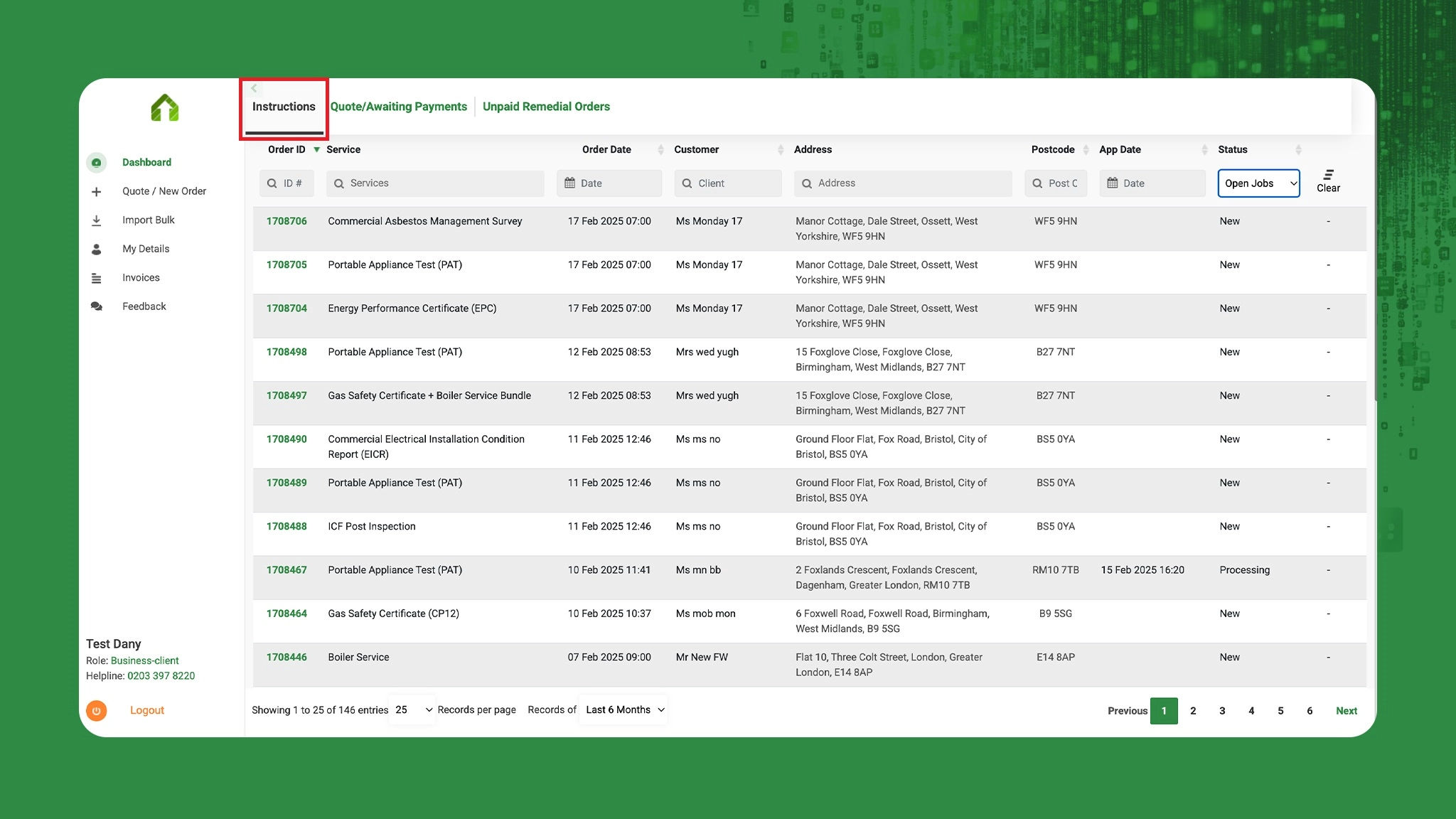Go to the Next page
The width and height of the screenshot is (1456, 819).
tap(1347, 711)
